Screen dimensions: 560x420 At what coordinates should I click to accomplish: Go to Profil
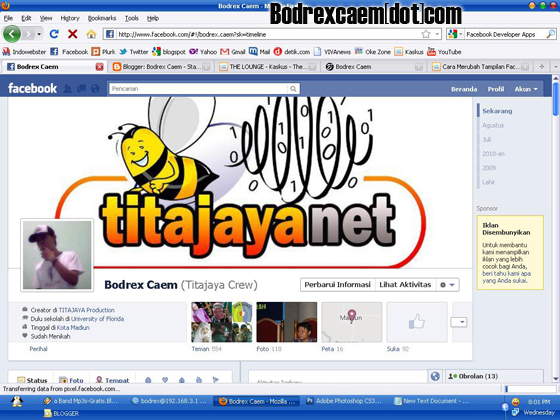pos(496,89)
